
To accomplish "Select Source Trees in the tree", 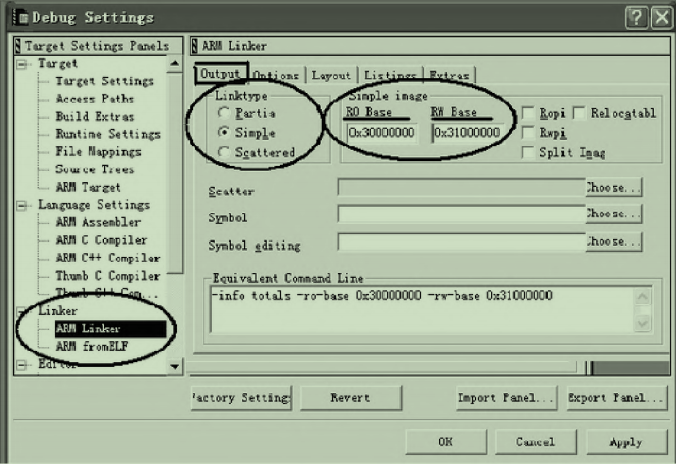I will 95,169.
